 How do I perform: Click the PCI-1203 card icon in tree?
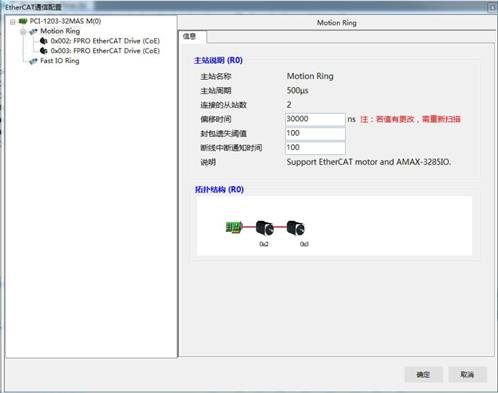[23, 21]
